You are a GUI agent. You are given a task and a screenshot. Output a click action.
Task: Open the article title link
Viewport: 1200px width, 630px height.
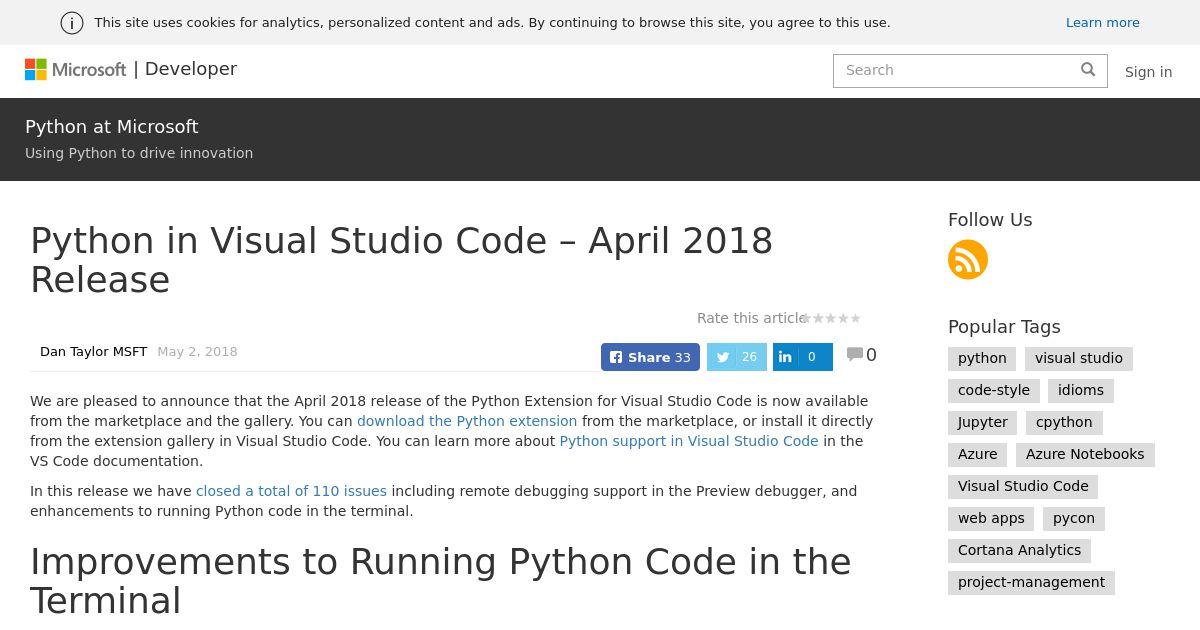[402, 260]
